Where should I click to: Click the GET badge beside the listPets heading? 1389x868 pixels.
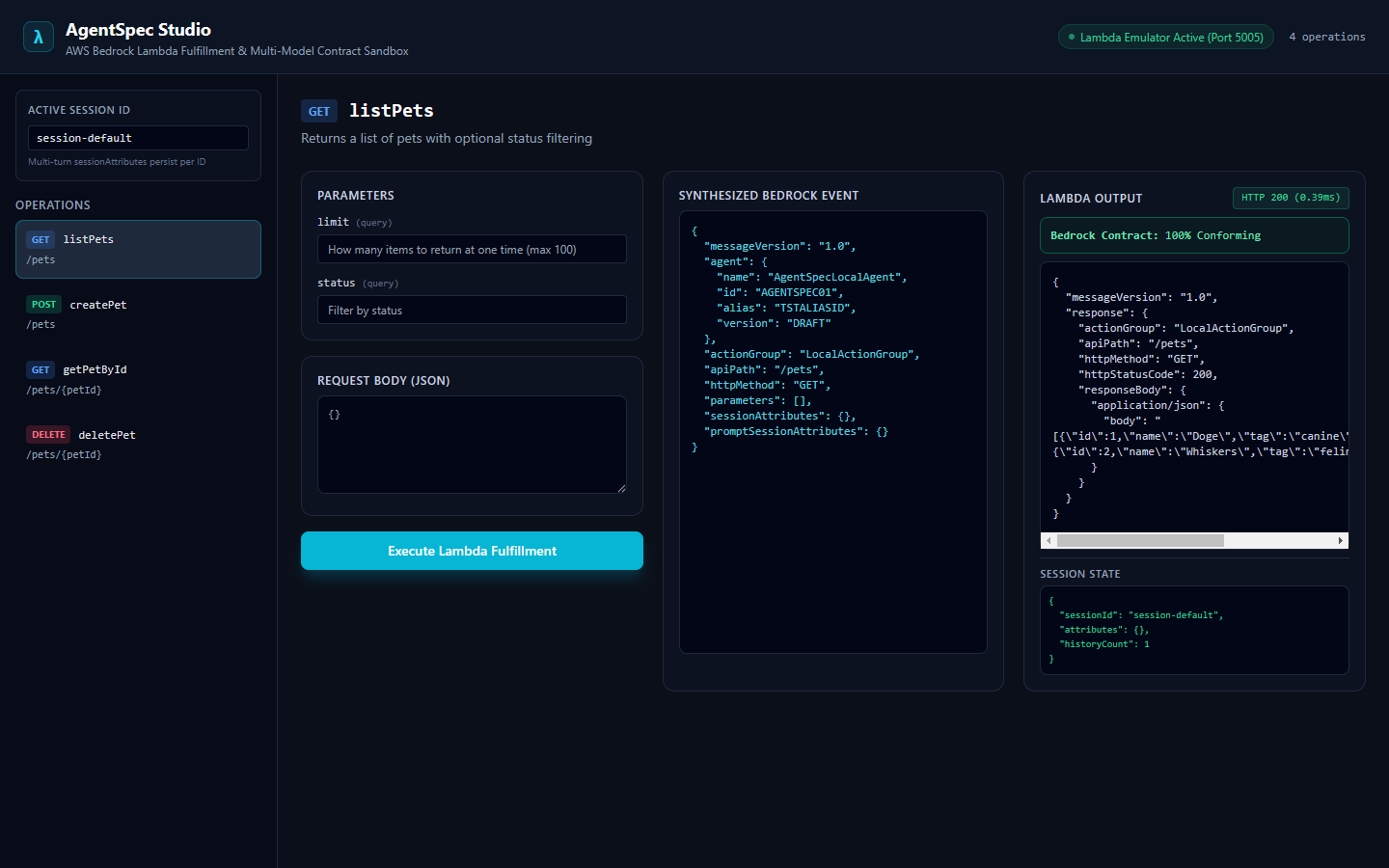coord(319,111)
